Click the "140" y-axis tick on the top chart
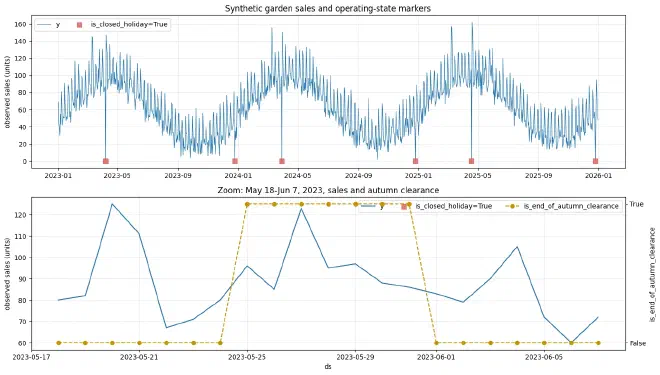The width and height of the screenshot is (660, 375). click(21, 42)
